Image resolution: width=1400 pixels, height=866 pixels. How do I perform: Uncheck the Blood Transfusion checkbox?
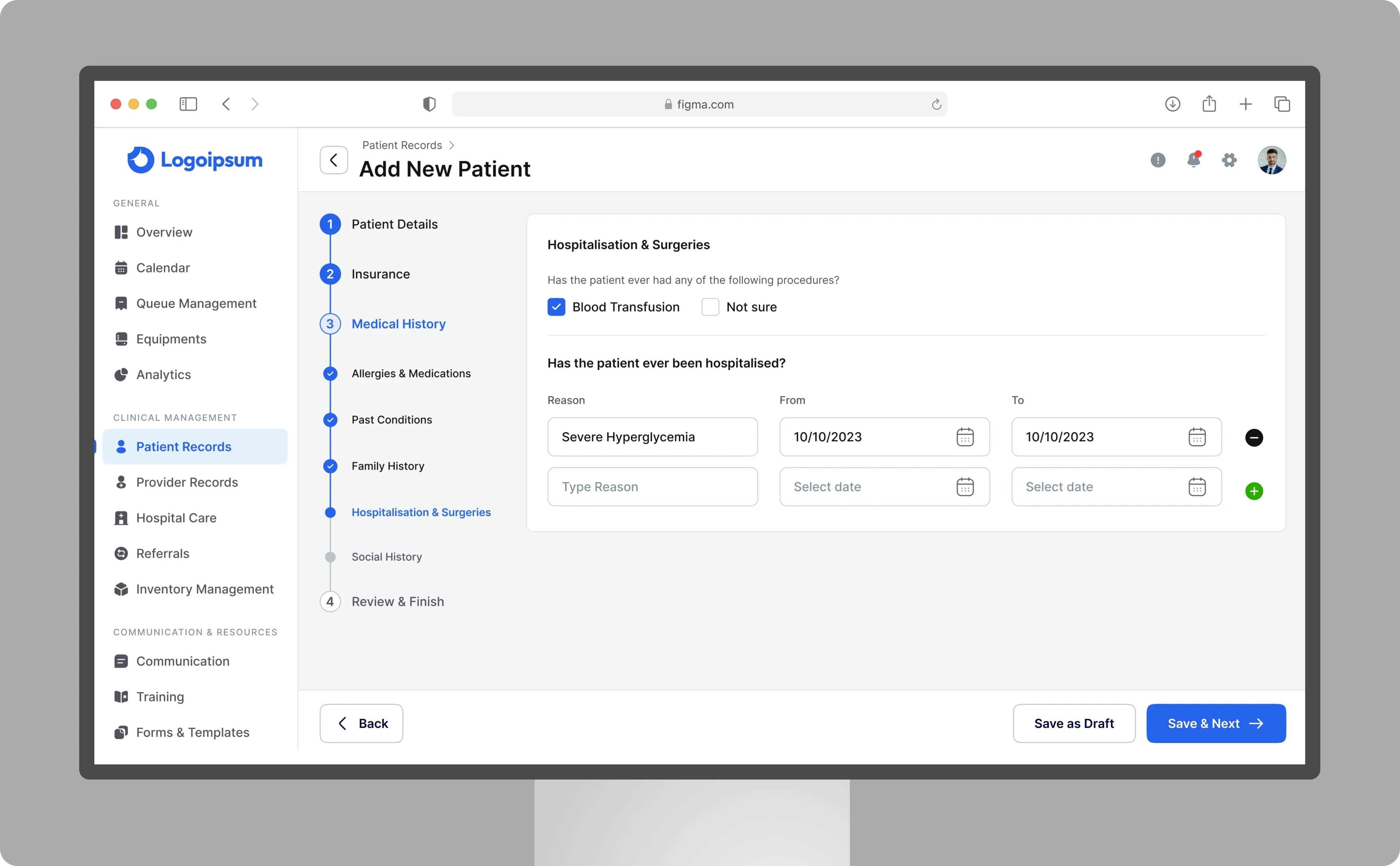(556, 307)
